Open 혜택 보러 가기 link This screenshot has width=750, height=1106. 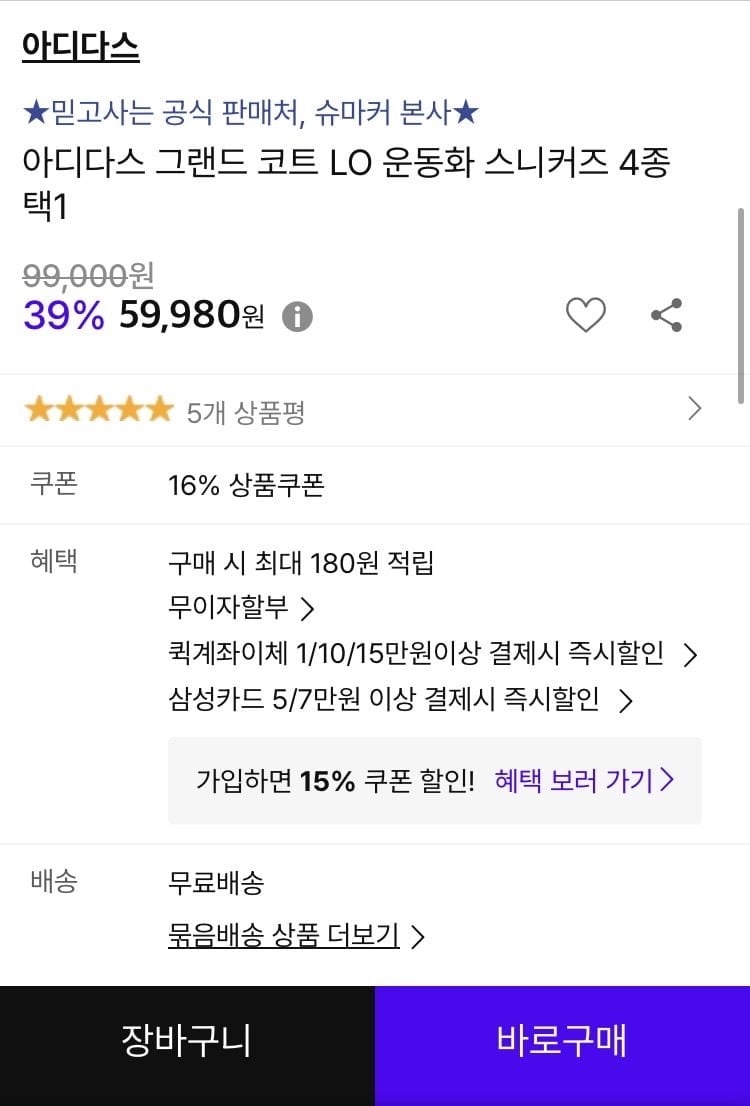click(584, 780)
